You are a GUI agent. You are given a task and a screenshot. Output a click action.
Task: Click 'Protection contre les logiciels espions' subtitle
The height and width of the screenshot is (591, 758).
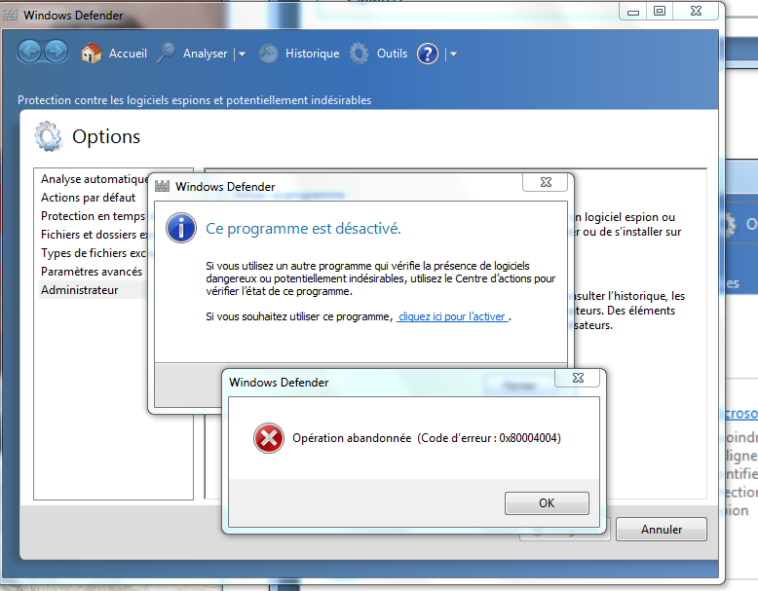pyautogui.click(x=194, y=100)
